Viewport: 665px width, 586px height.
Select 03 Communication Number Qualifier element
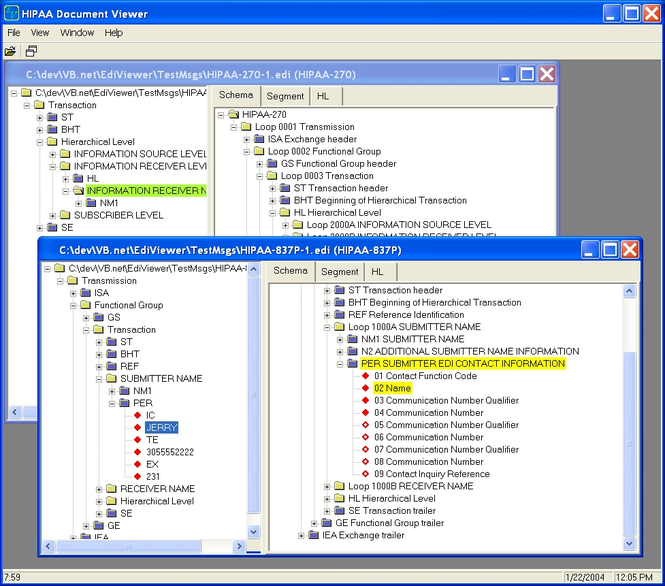[x=446, y=400]
